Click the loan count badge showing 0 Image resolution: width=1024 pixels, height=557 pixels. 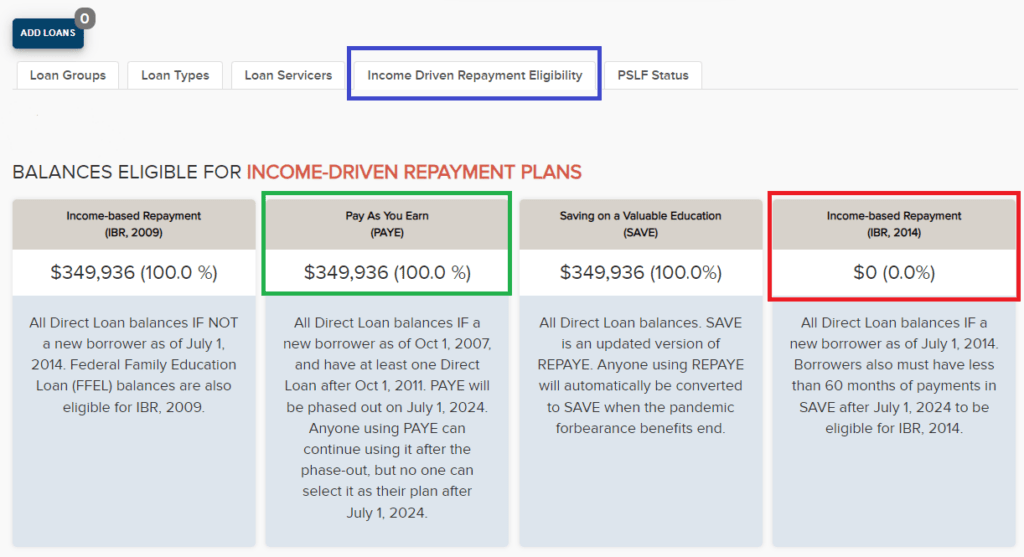85,18
